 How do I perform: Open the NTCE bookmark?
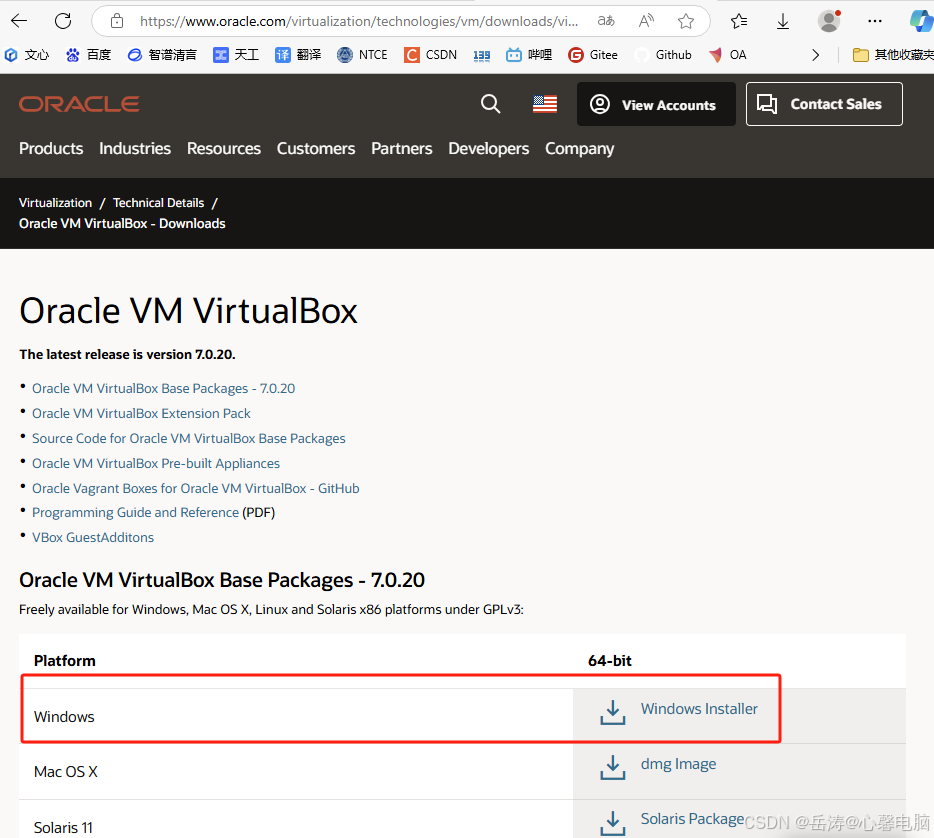[x=362, y=55]
